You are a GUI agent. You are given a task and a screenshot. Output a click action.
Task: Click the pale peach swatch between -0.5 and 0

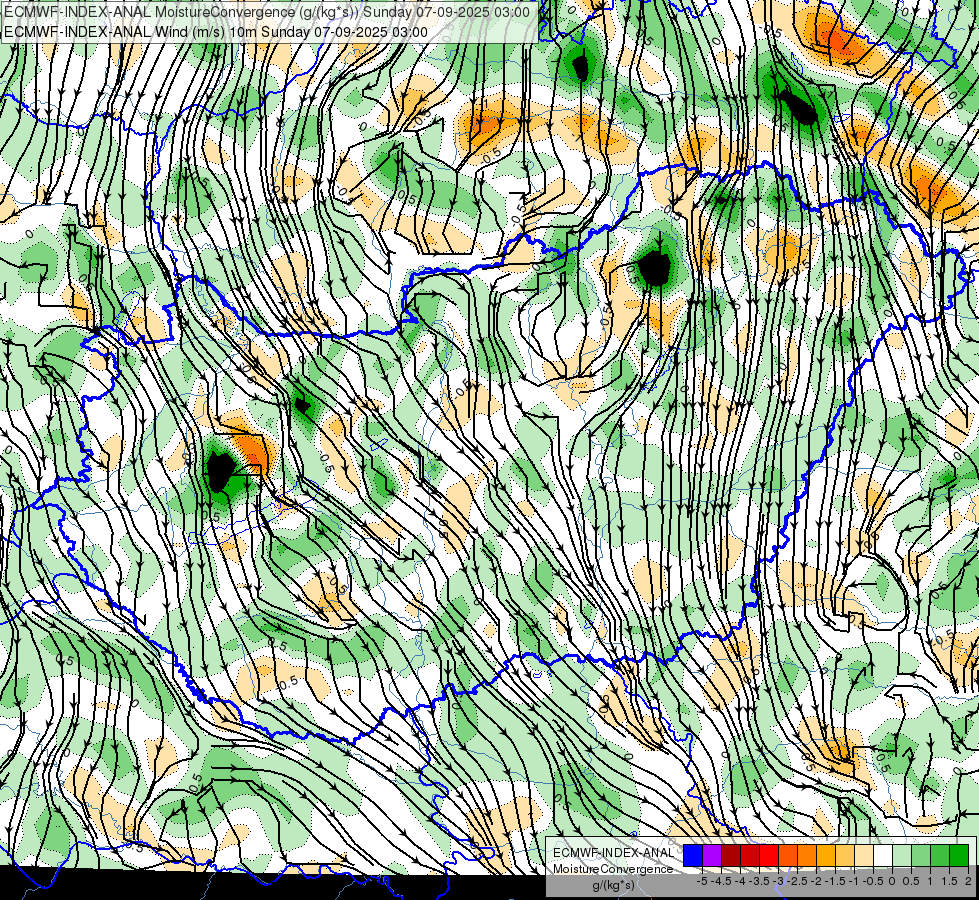click(x=864, y=855)
